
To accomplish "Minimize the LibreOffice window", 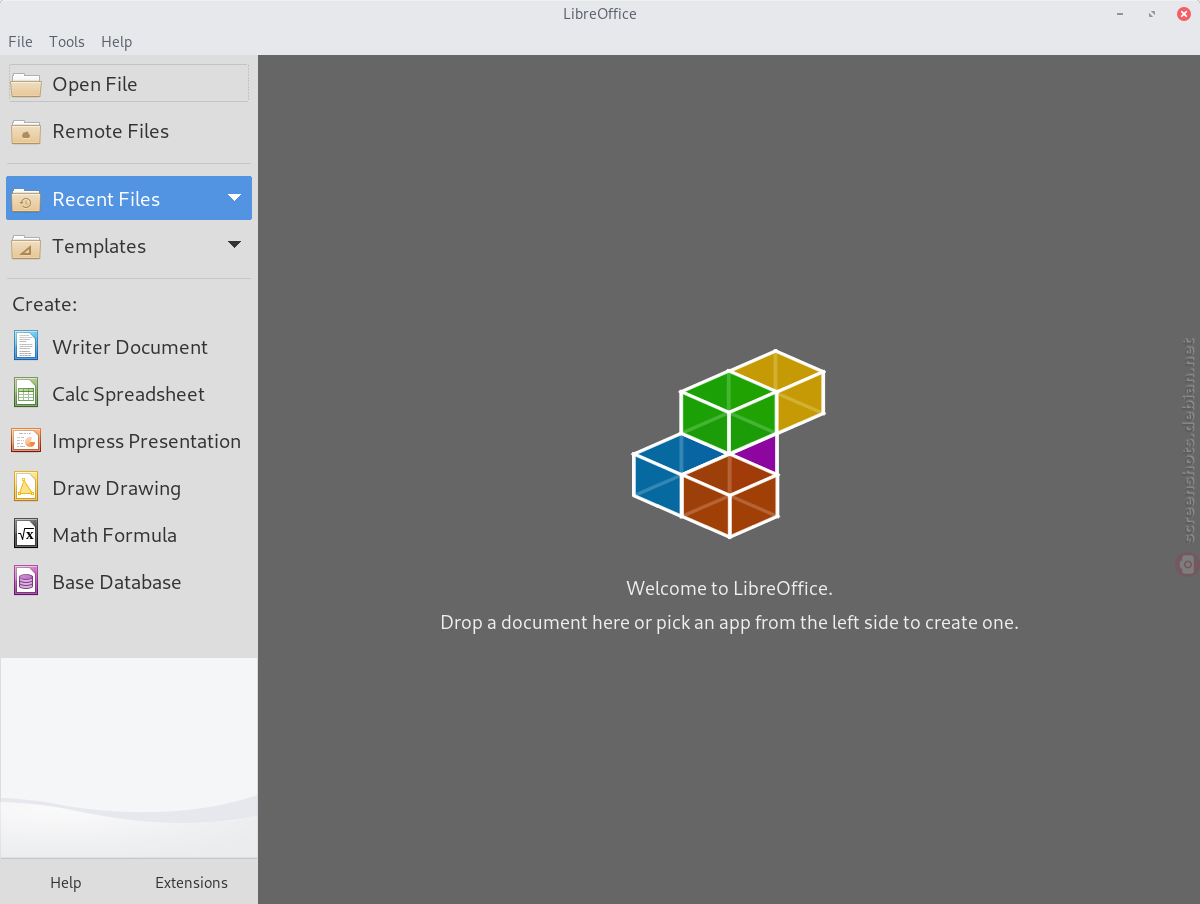I will [1120, 14].
